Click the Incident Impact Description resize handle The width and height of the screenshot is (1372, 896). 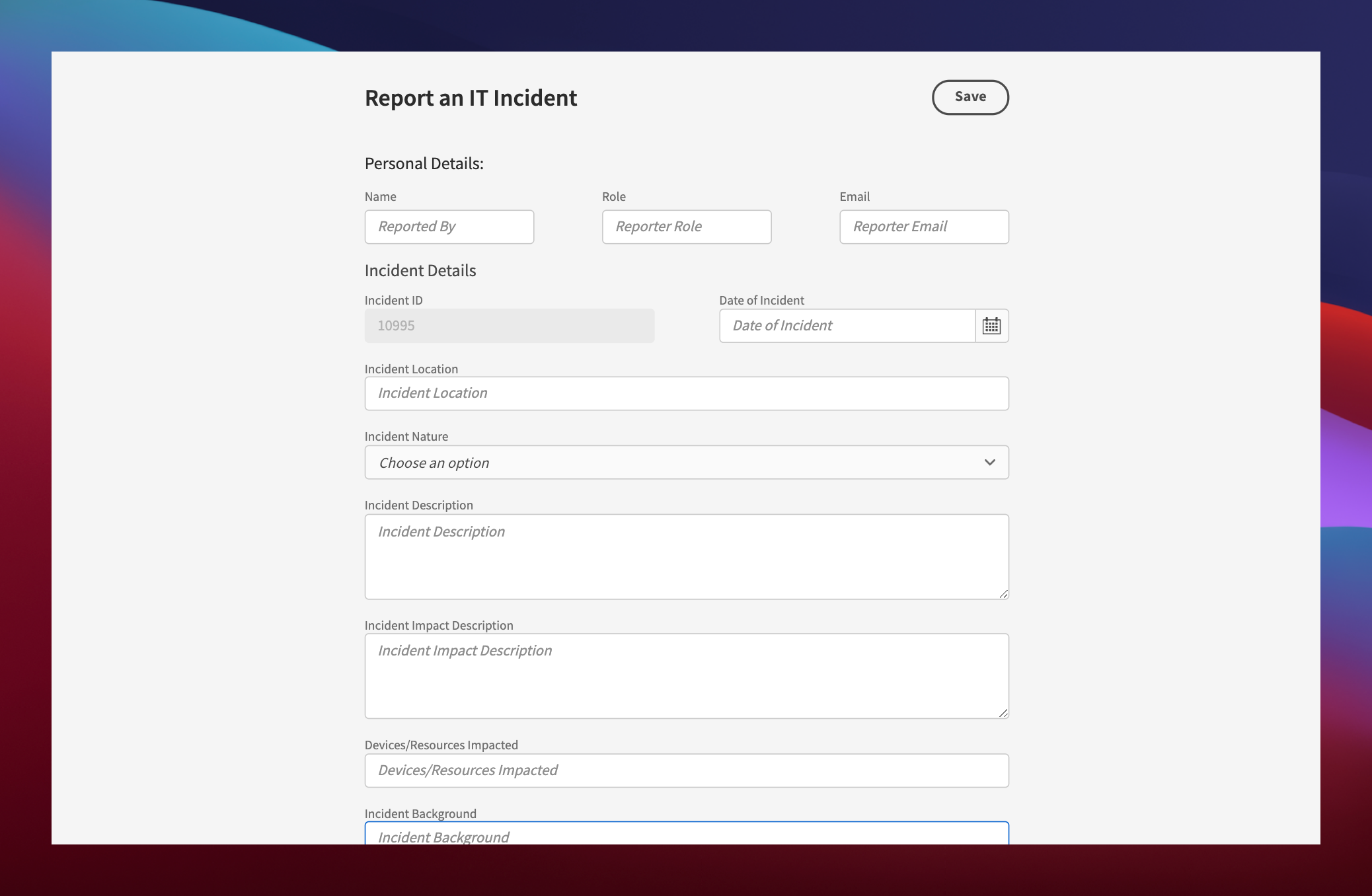[x=1003, y=712]
